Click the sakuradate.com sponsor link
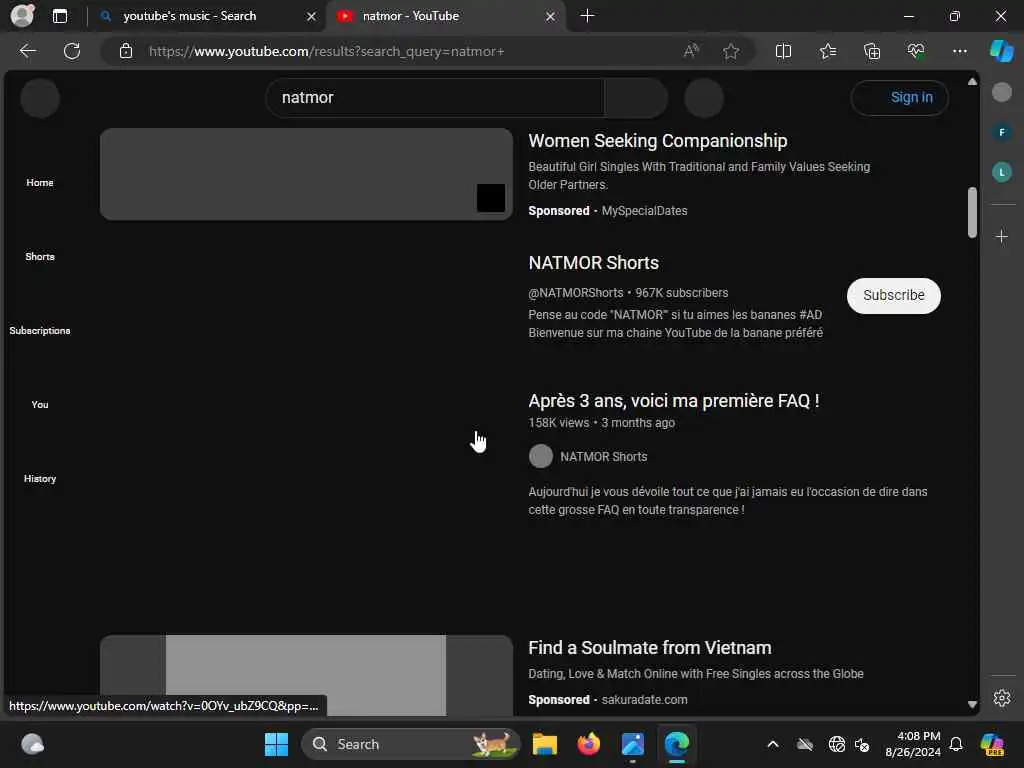The height and width of the screenshot is (768, 1024). [644, 699]
